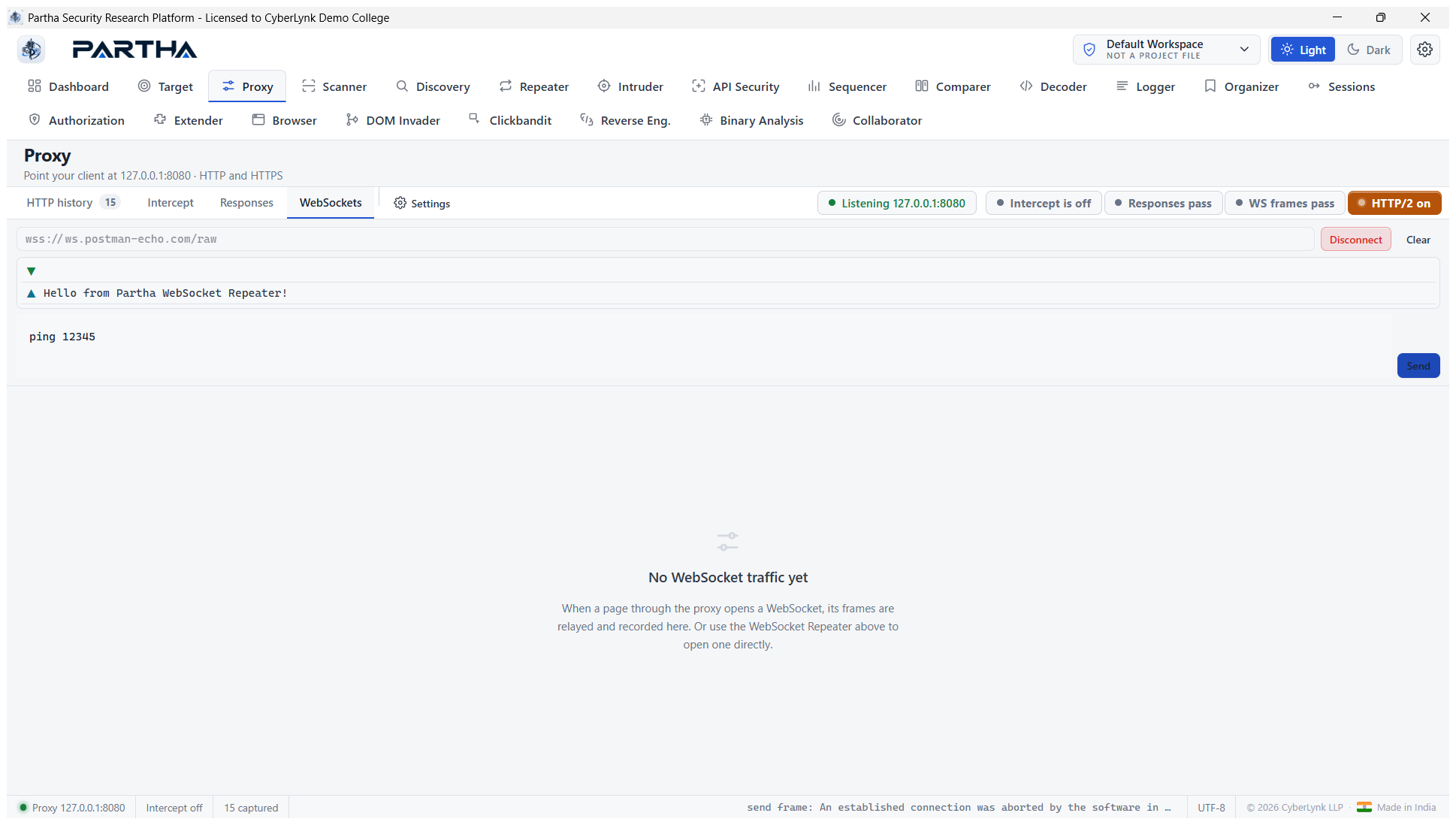Viewport: 1456px width, 825px height.
Task: Switch to Light theme
Action: pyautogui.click(x=1303, y=50)
